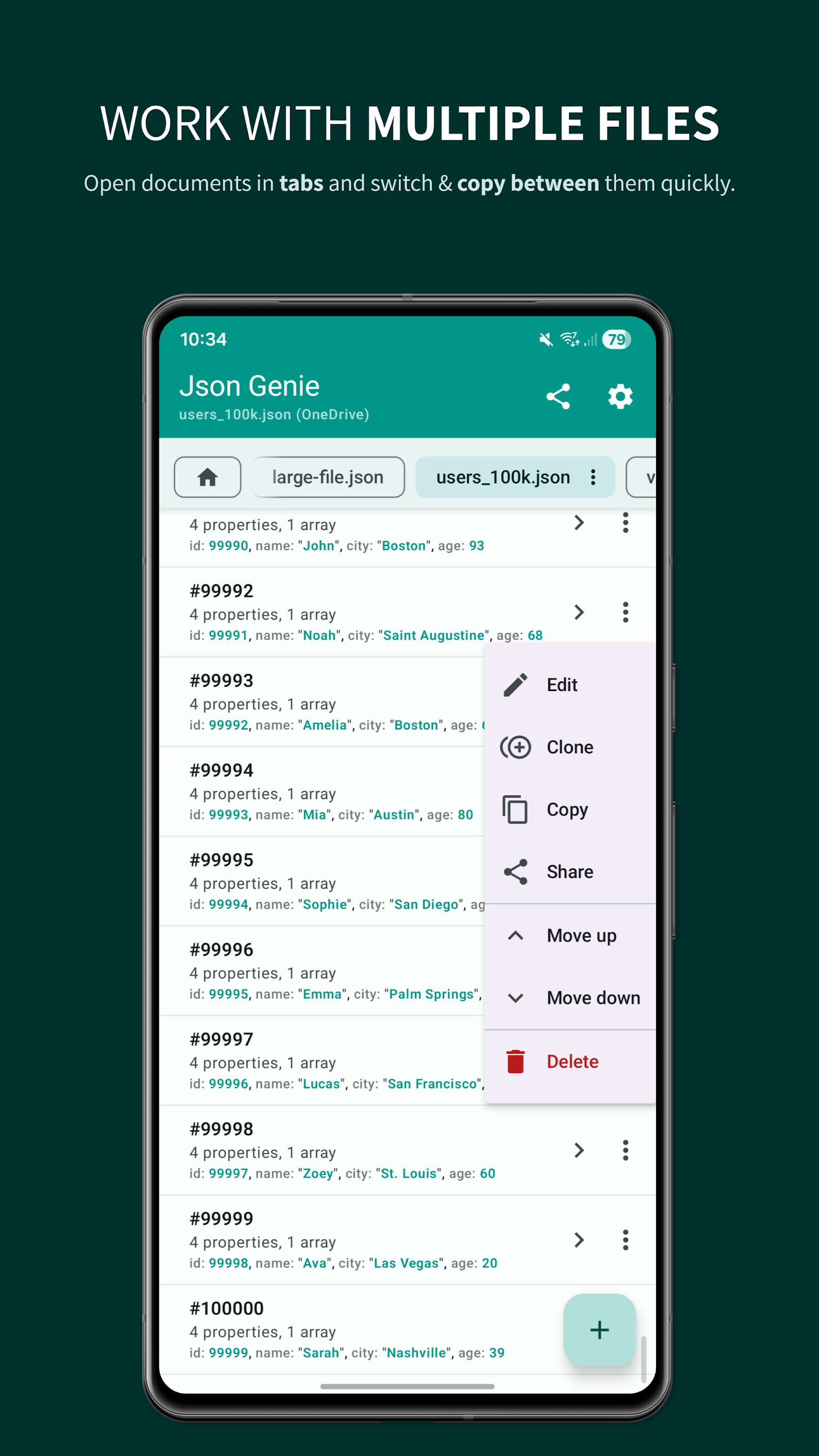Tap the bottom navigation gesture handle
Image resolution: width=819 pixels, height=1456 pixels.
pos(407,1387)
